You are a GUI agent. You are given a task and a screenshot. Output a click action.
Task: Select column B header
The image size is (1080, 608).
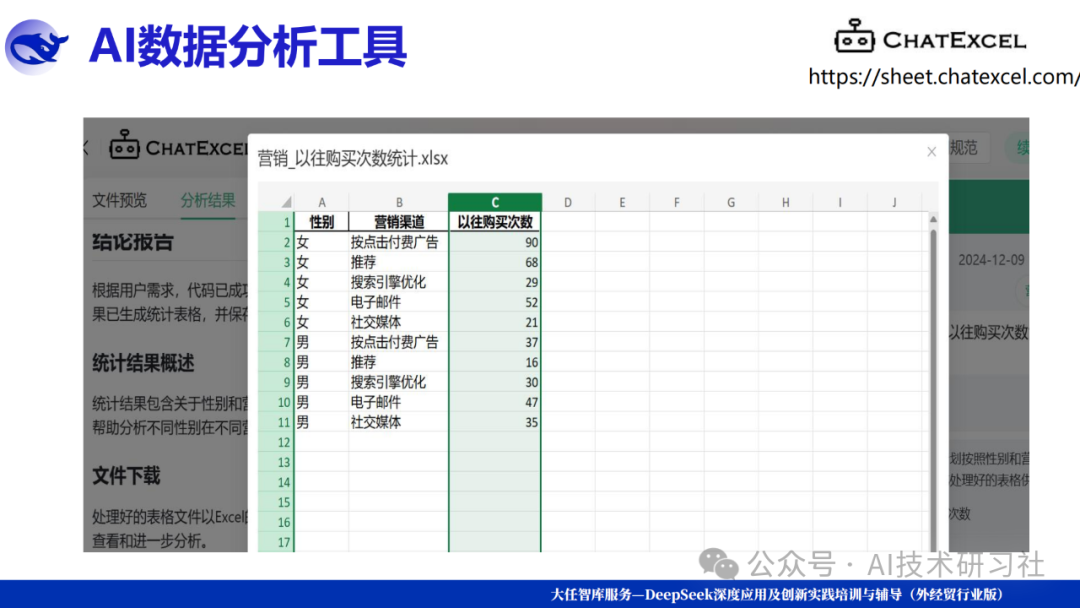click(398, 202)
